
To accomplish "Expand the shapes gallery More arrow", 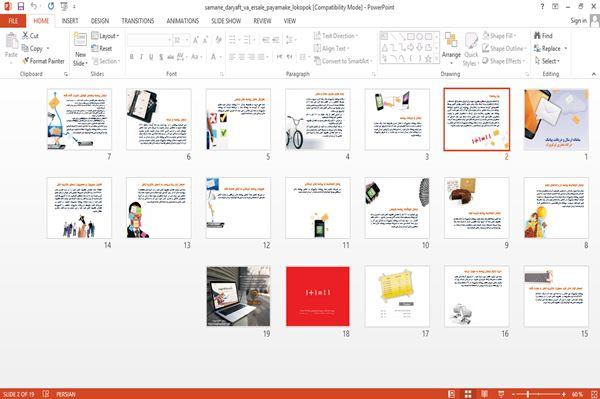I will coord(437,59).
